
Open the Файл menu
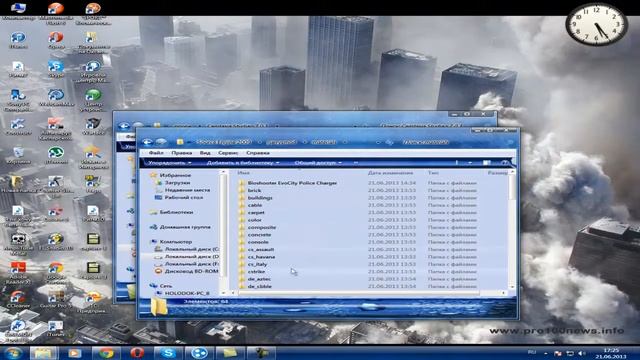tap(156, 153)
